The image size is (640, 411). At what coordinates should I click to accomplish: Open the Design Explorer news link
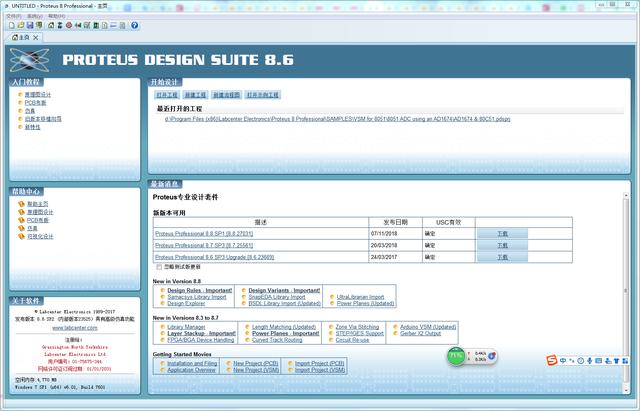(x=186, y=304)
